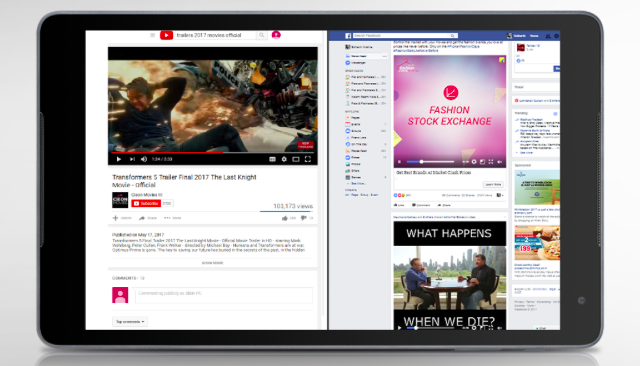Toggle fullscreen on the Fashion video
This screenshot has height=366, width=640.
(491, 162)
